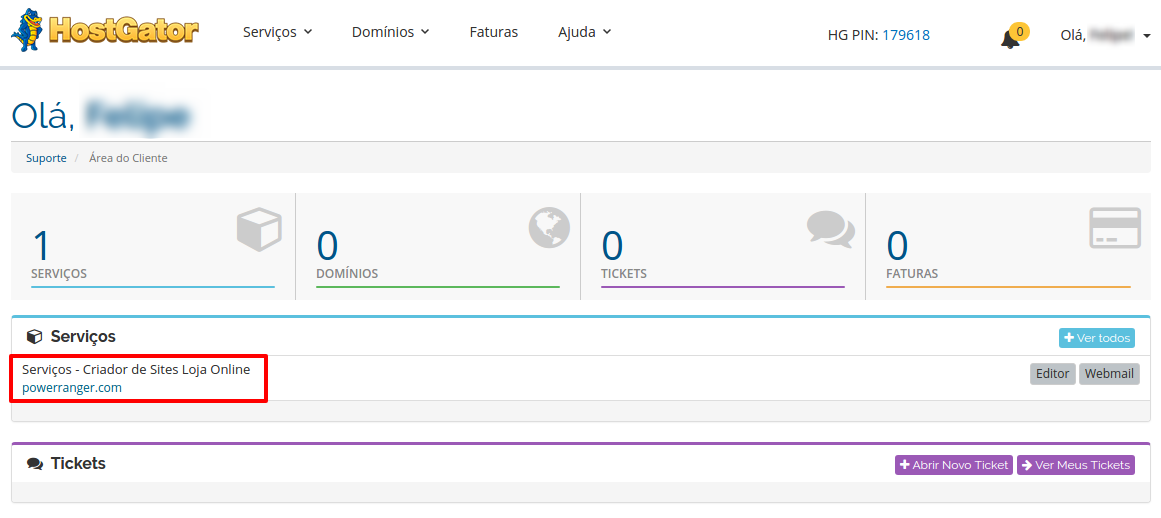Expand the Ajuda menu in navbar

[584, 32]
